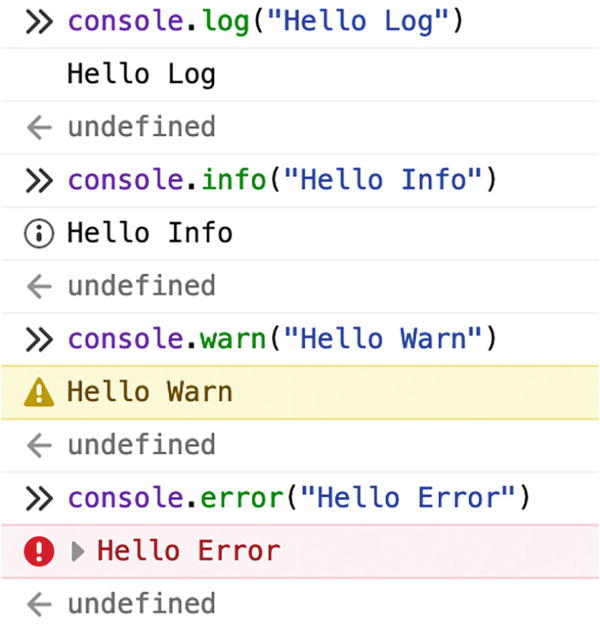
Task: Click the input chevrons before console.error
Action: (x=37, y=498)
